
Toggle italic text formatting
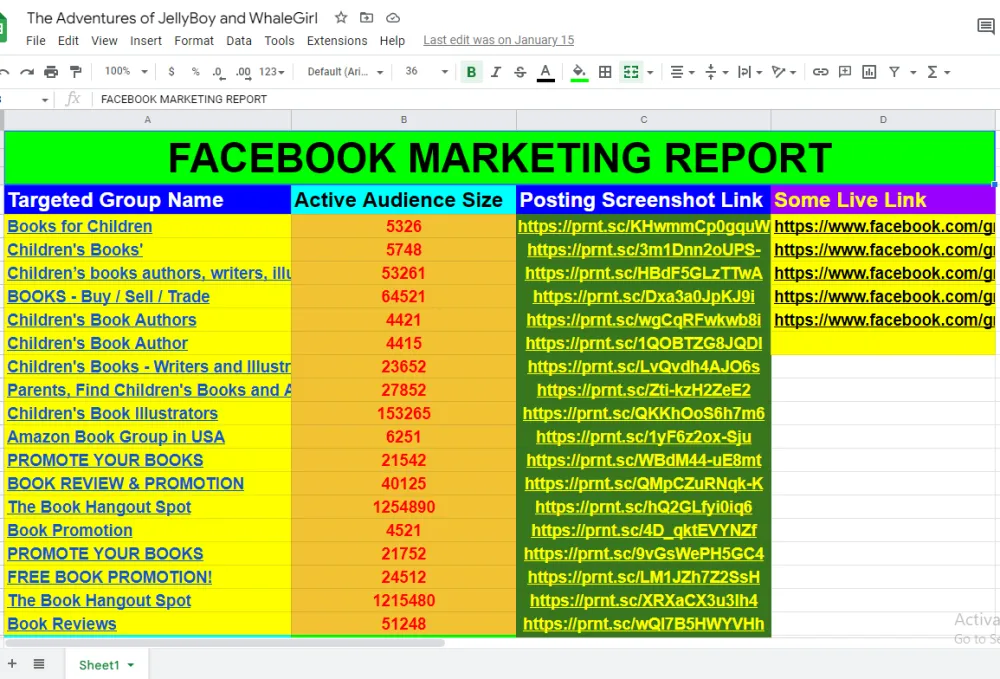(495, 72)
